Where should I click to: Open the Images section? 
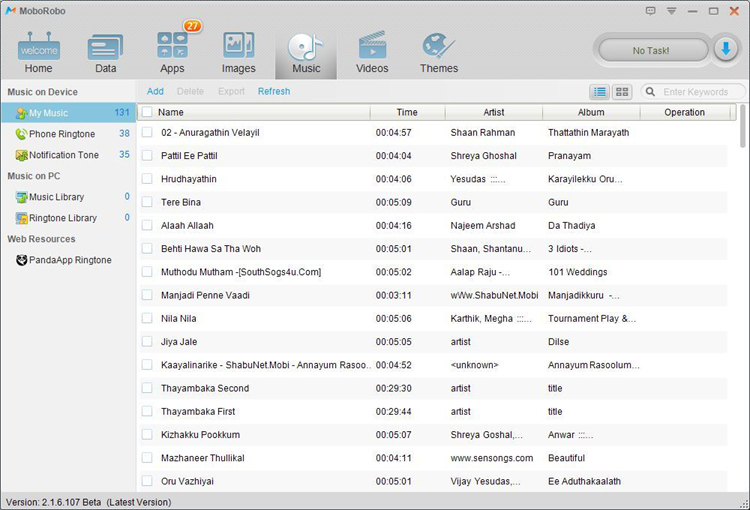(x=238, y=52)
